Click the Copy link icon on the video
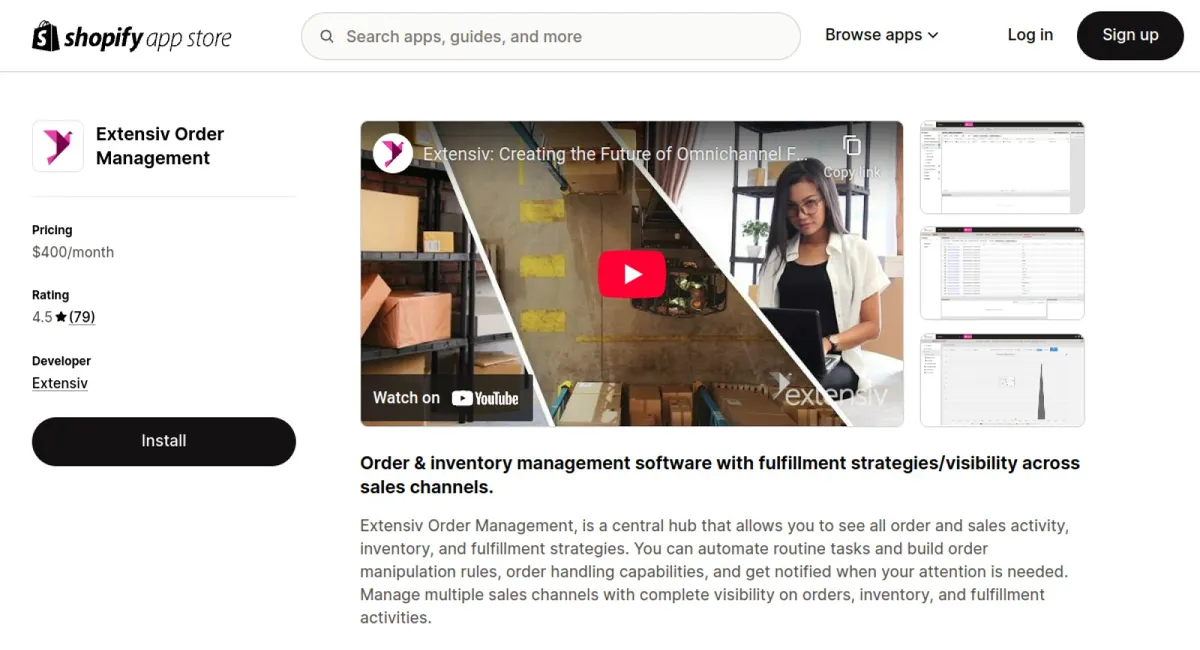This screenshot has height=650, width=1200. click(x=852, y=146)
